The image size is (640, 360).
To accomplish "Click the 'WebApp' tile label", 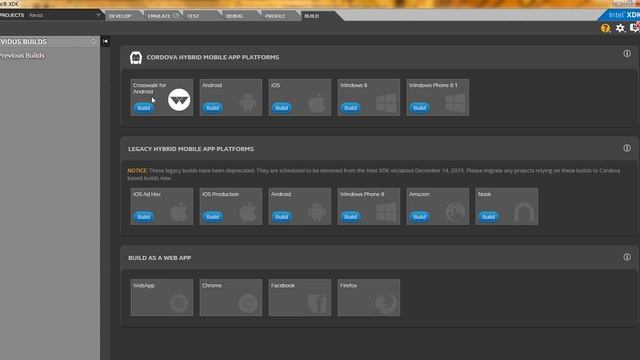I will pyautogui.click(x=144, y=285).
